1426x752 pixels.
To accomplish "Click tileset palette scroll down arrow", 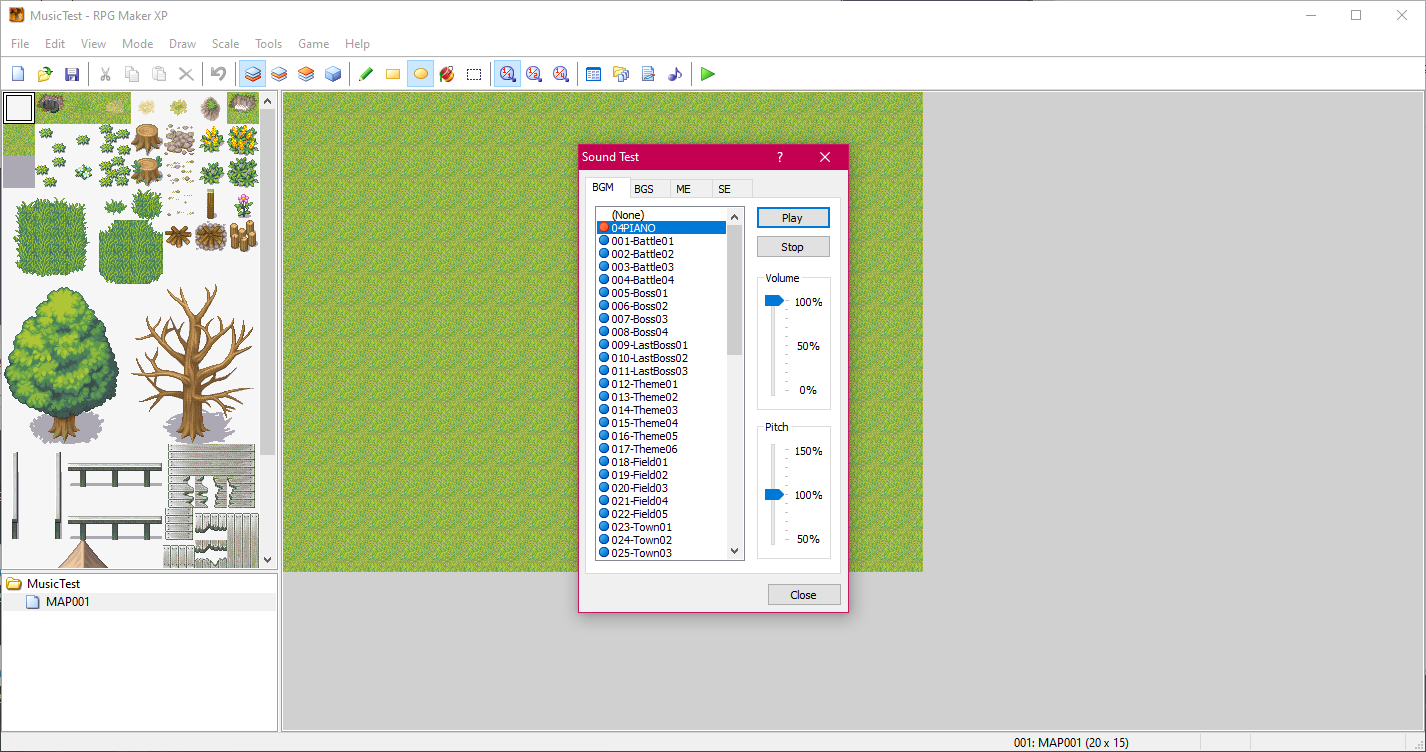I will pyautogui.click(x=267, y=560).
